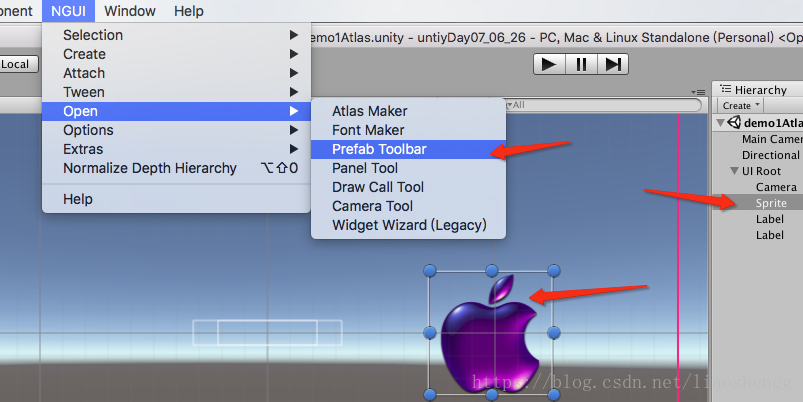Screen dimensions: 803x402
Task: Expand the Tween submenu
Action: (176, 92)
